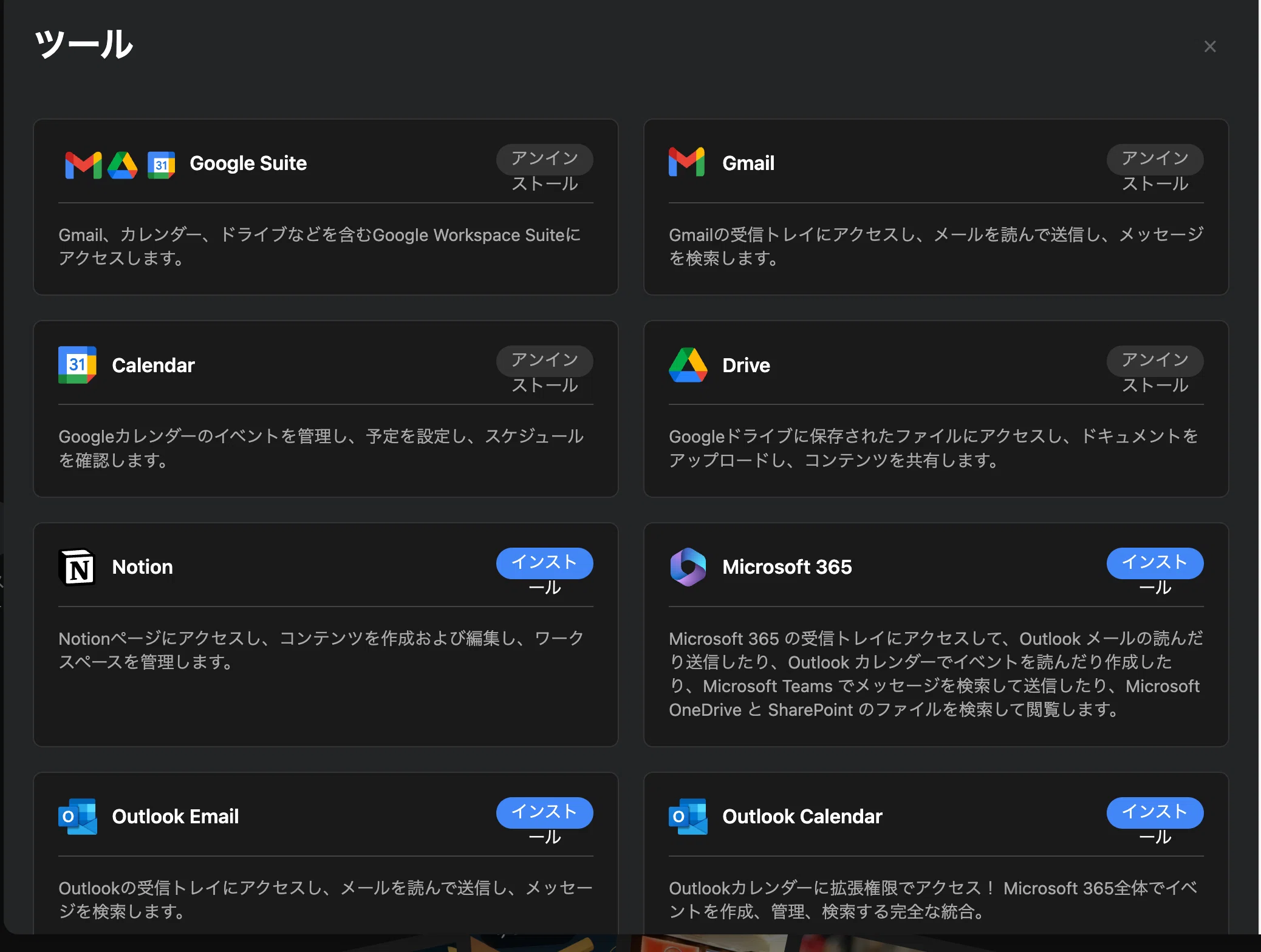This screenshot has height=952, width=1261.
Task: Close the ツール dialog with the X
Action: click(x=1210, y=47)
